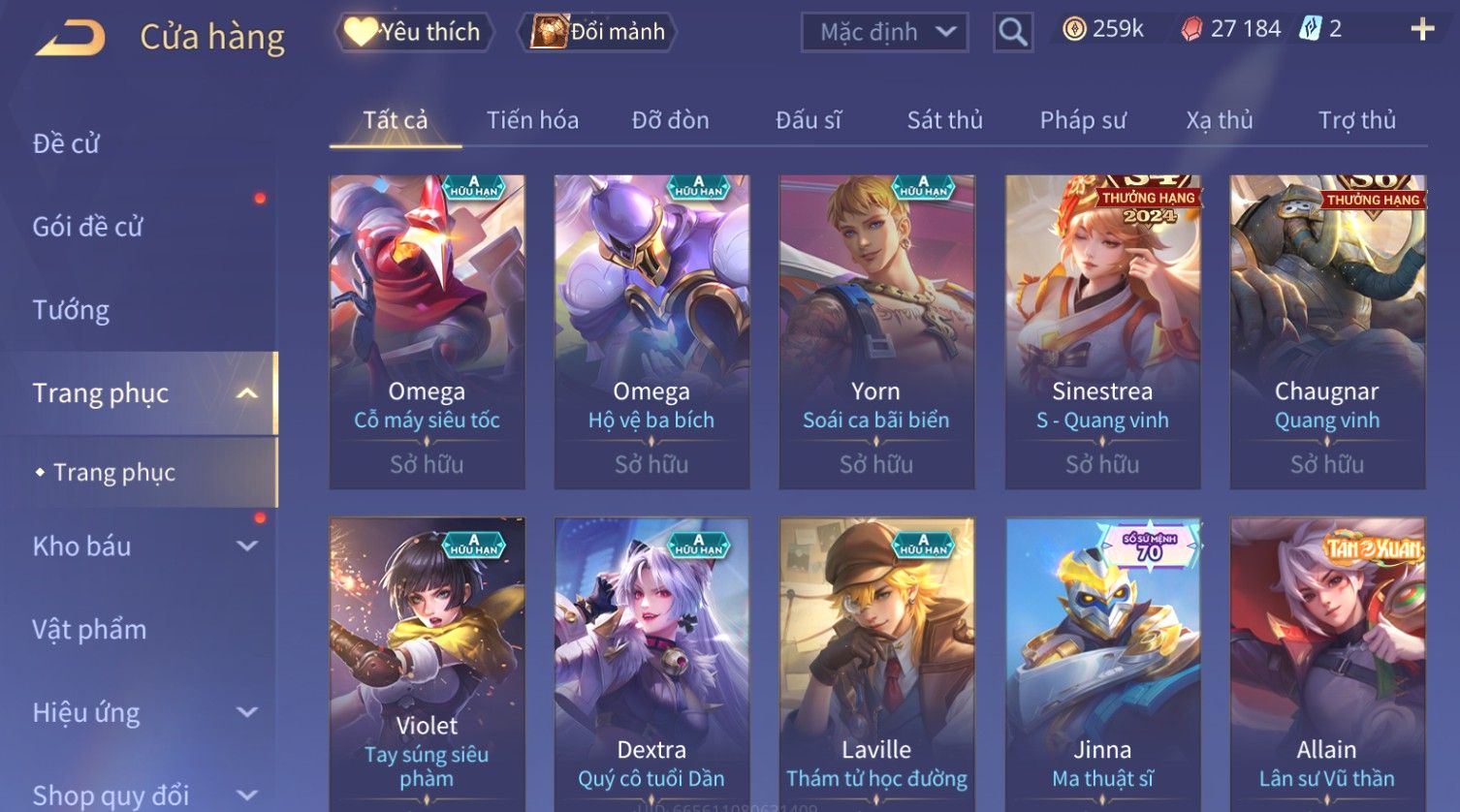Collapse the Trang phục sidebar section
Viewport: 1460px width, 812px height.
pyautogui.click(x=247, y=393)
